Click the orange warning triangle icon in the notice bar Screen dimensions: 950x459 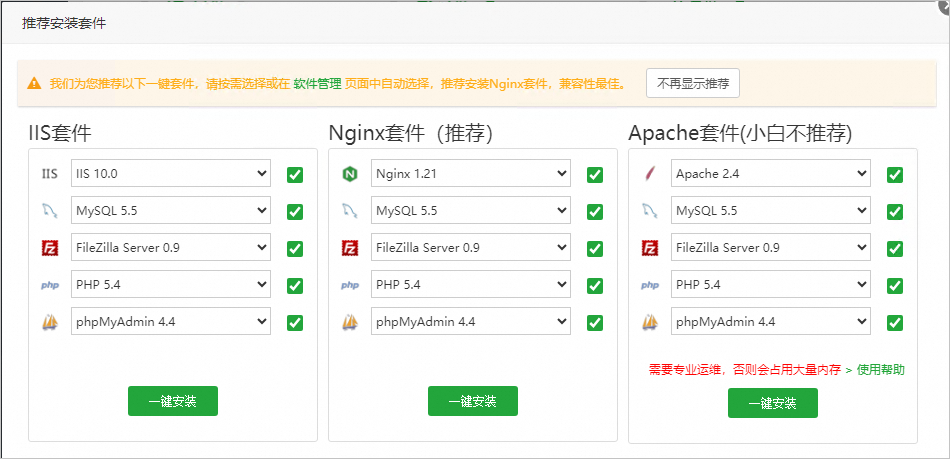[34, 84]
